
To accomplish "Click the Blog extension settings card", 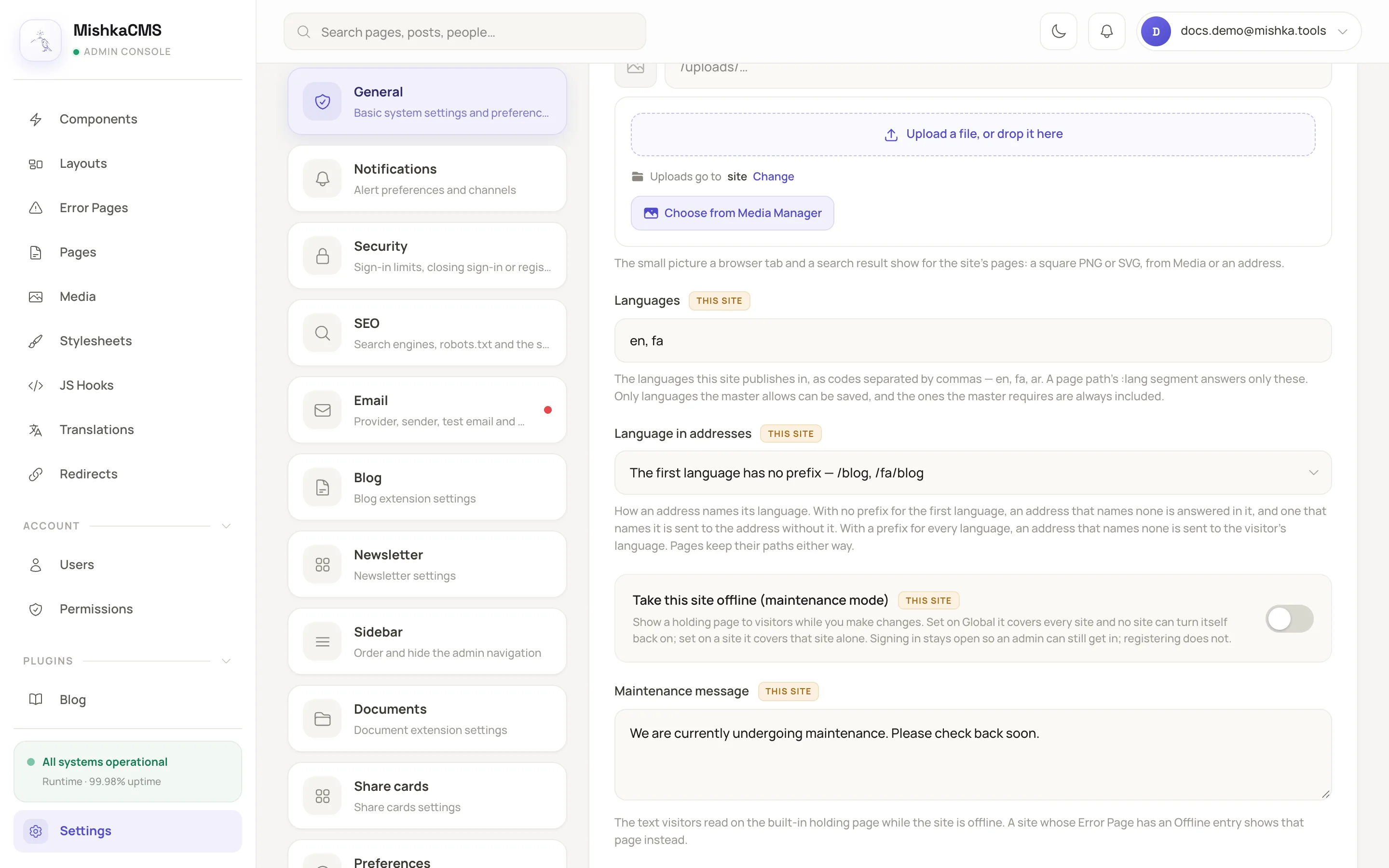I will coord(427,488).
